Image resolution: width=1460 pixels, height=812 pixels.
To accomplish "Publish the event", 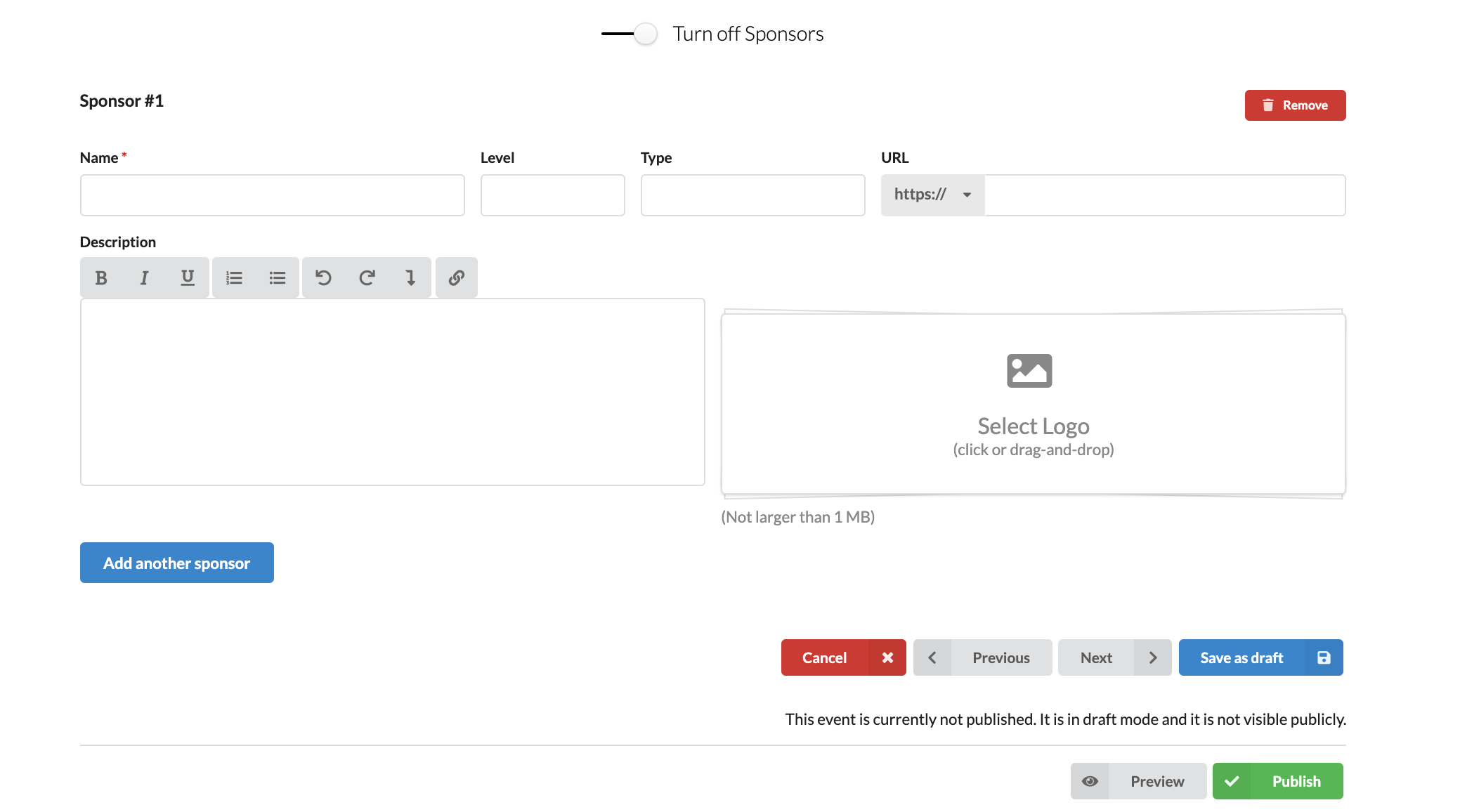I will click(x=1278, y=781).
